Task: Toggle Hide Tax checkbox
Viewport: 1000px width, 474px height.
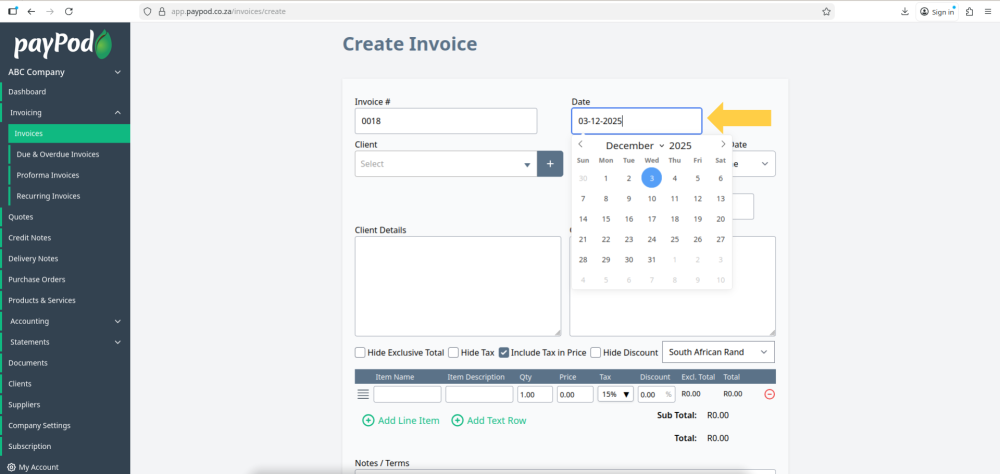Action: pyautogui.click(x=453, y=352)
